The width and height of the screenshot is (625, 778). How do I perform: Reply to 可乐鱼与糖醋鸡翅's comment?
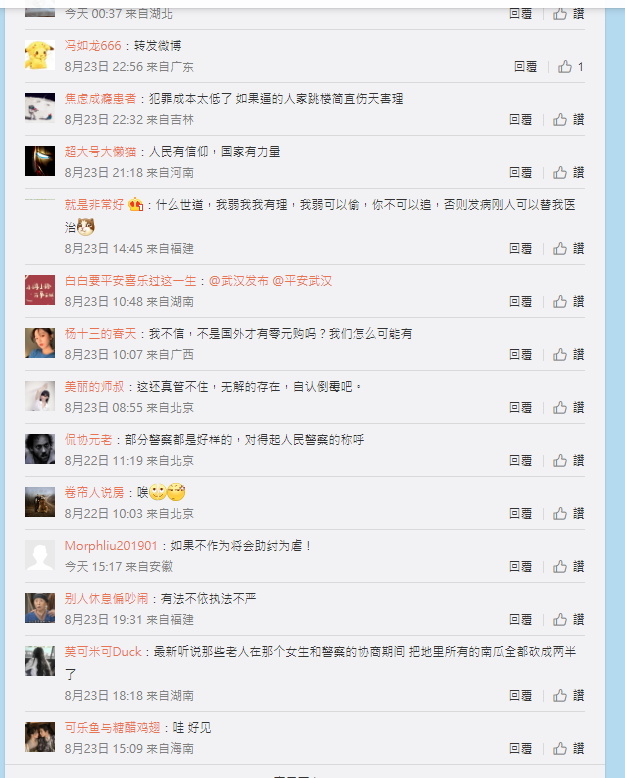[520, 749]
